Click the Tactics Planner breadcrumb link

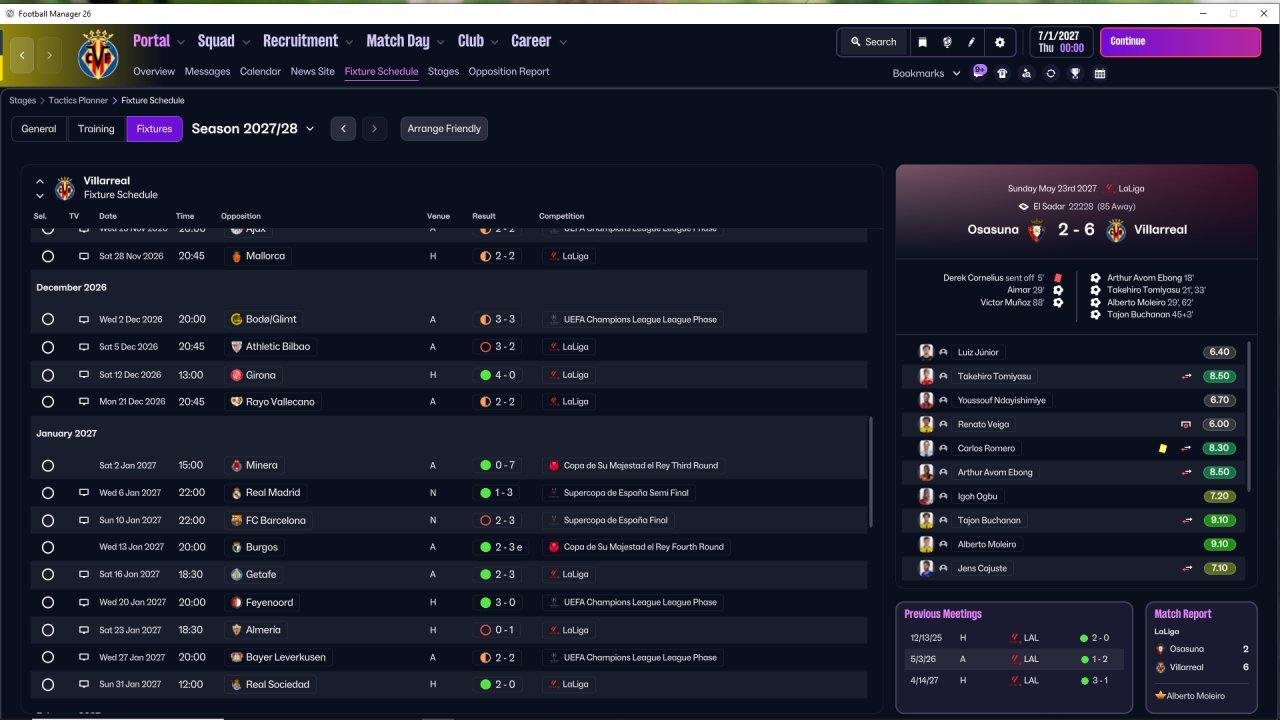point(79,100)
